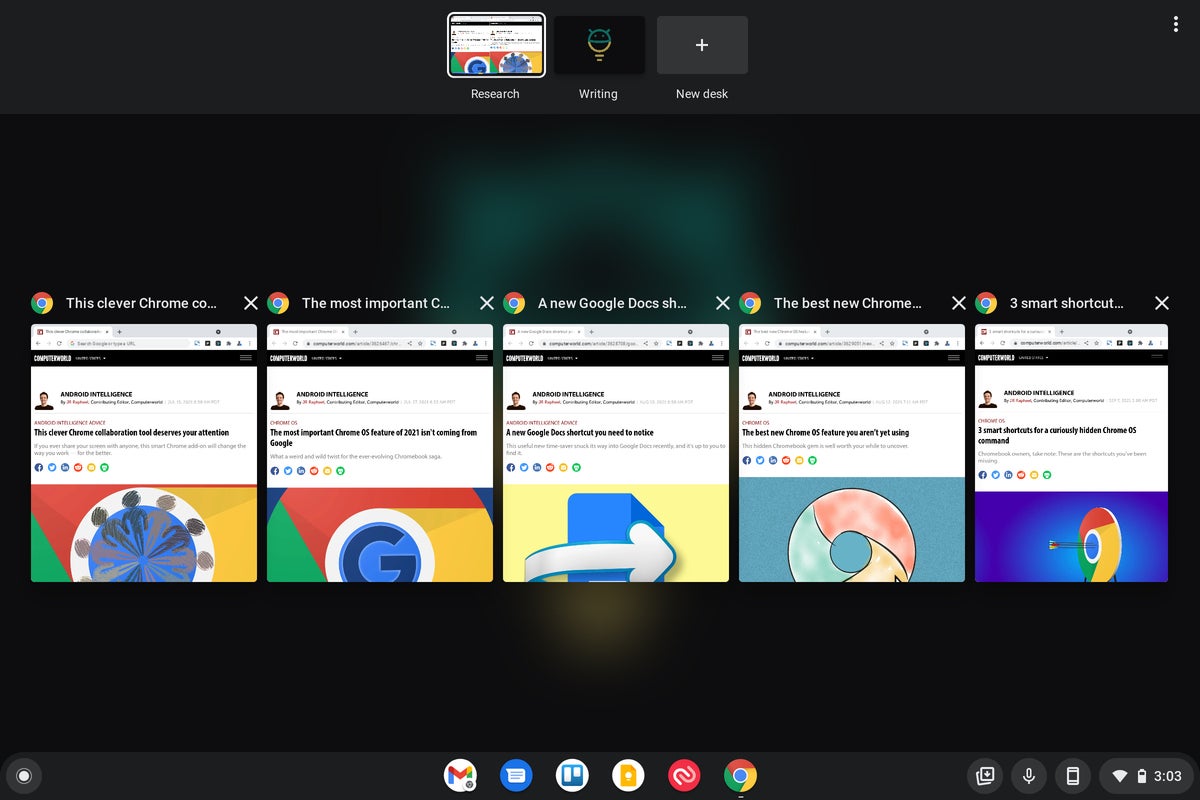The image size is (1200, 800).
Task: Close 'This clever Chrome co...' window
Action: pos(251,303)
